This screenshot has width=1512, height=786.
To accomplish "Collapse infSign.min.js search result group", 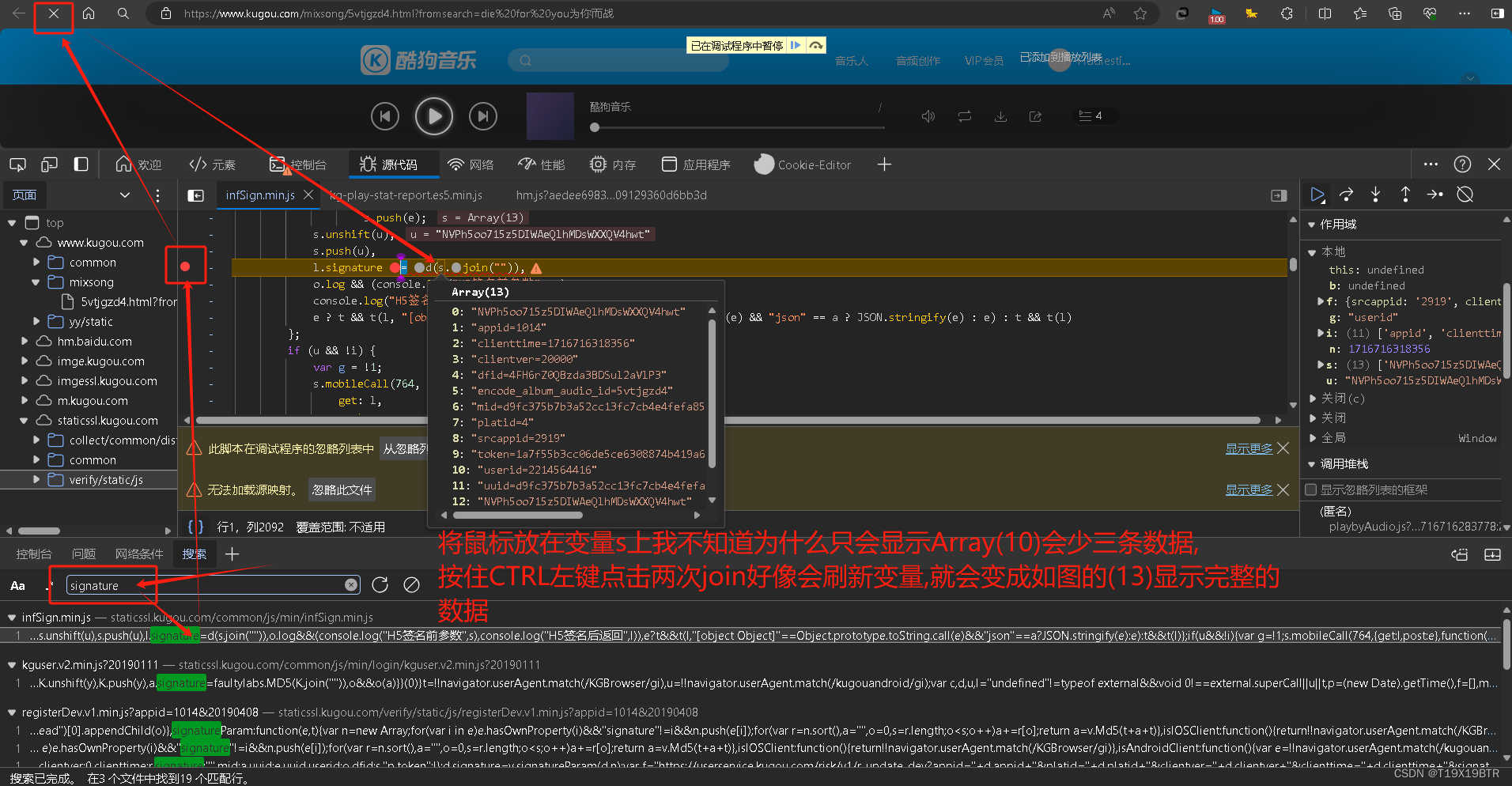I will pyautogui.click(x=12, y=618).
